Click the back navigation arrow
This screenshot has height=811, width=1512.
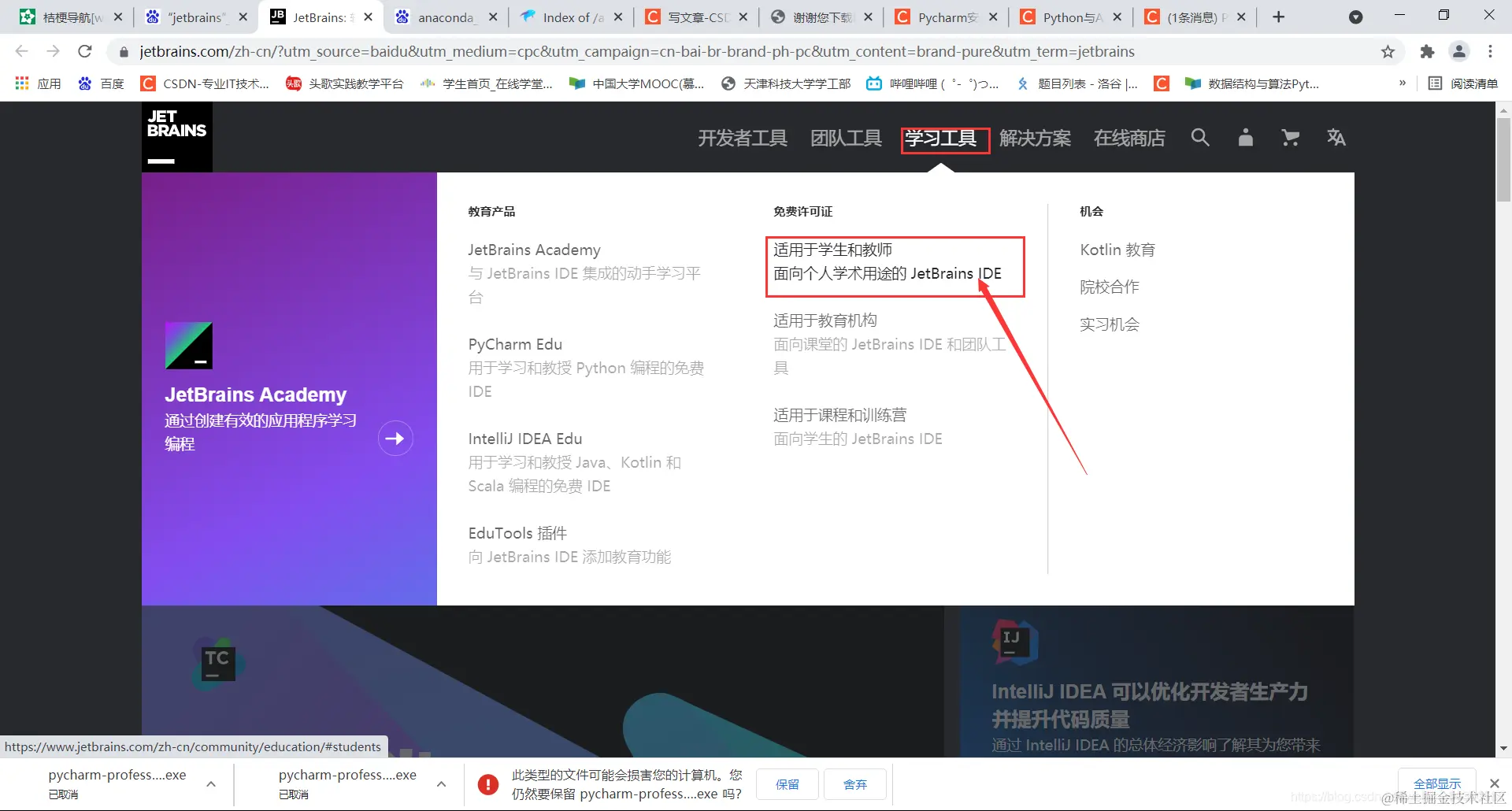click(x=21, y=51)
